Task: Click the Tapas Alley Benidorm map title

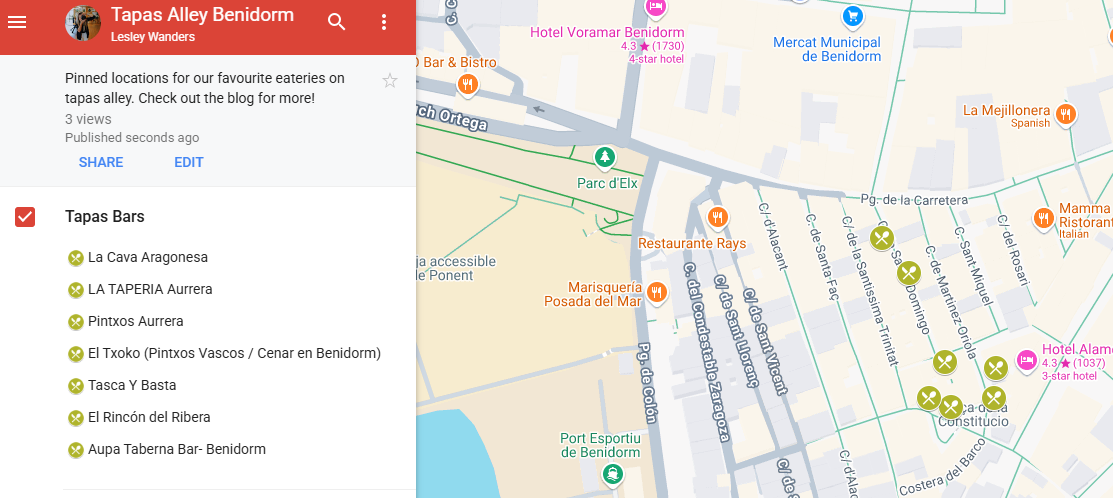Action: [202, 15]
